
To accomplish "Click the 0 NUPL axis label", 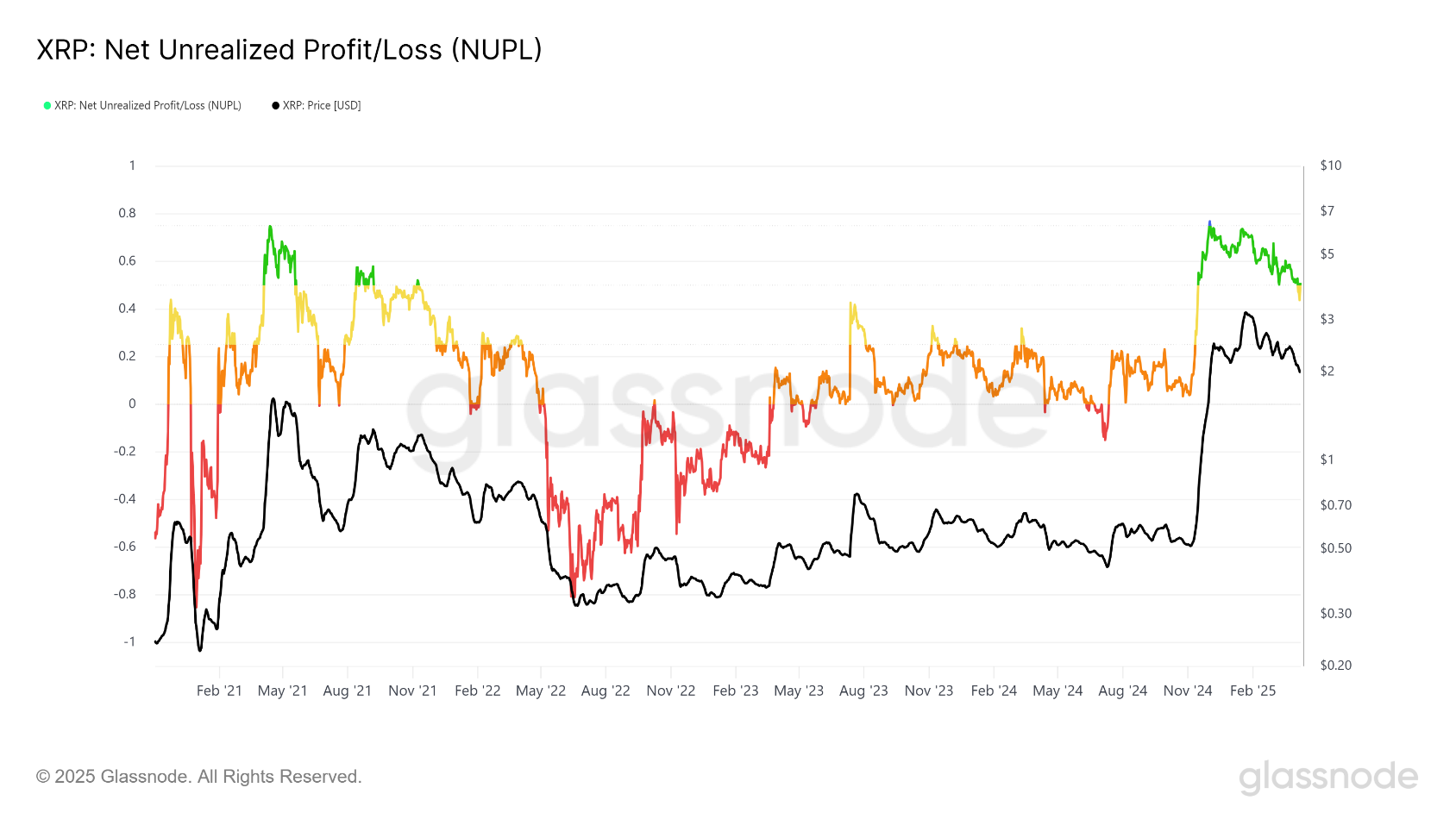I will [x=132, y=403].
